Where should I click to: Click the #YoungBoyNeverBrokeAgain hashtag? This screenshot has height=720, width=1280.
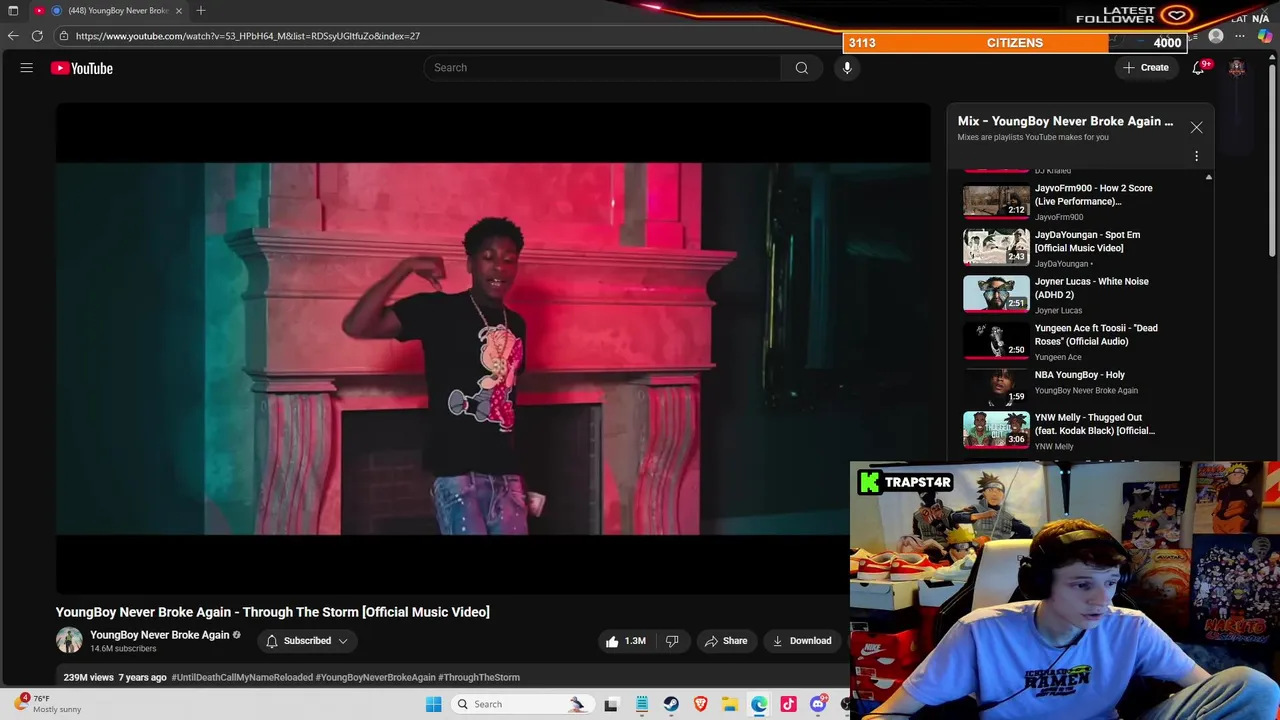point(375,677)
